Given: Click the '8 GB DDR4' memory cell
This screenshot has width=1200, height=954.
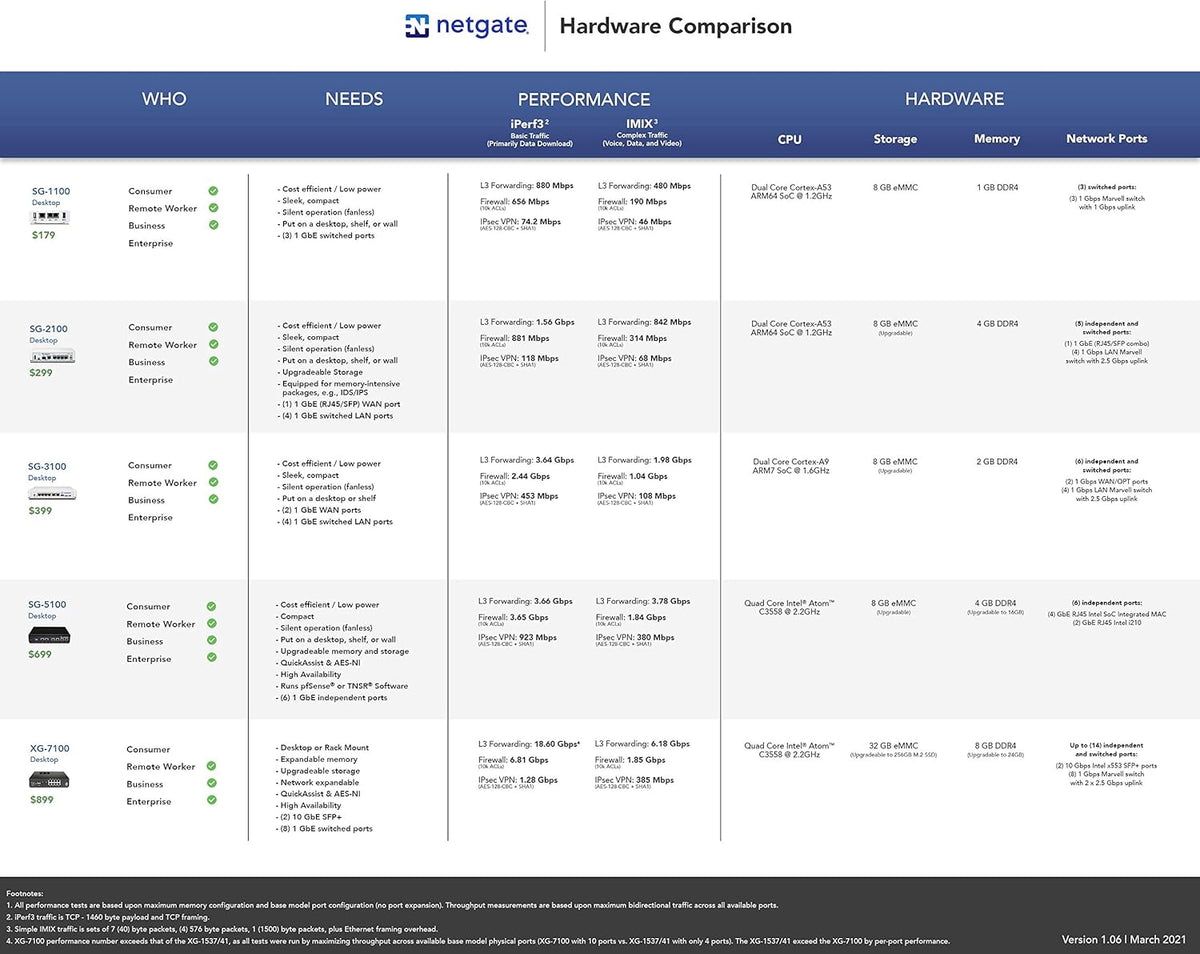Looking at the screenshot, I should (x=997, y=746).
